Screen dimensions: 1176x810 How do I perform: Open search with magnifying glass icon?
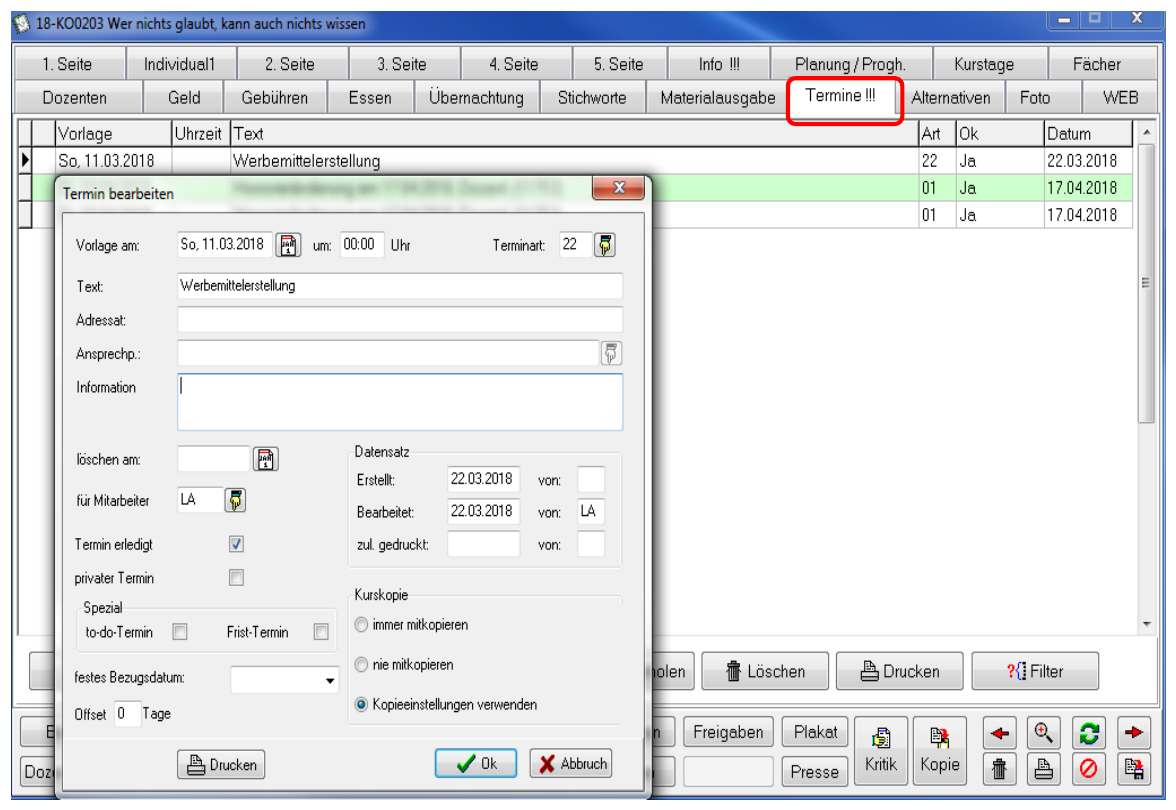pyautogui.click(x=1043, y=733)
